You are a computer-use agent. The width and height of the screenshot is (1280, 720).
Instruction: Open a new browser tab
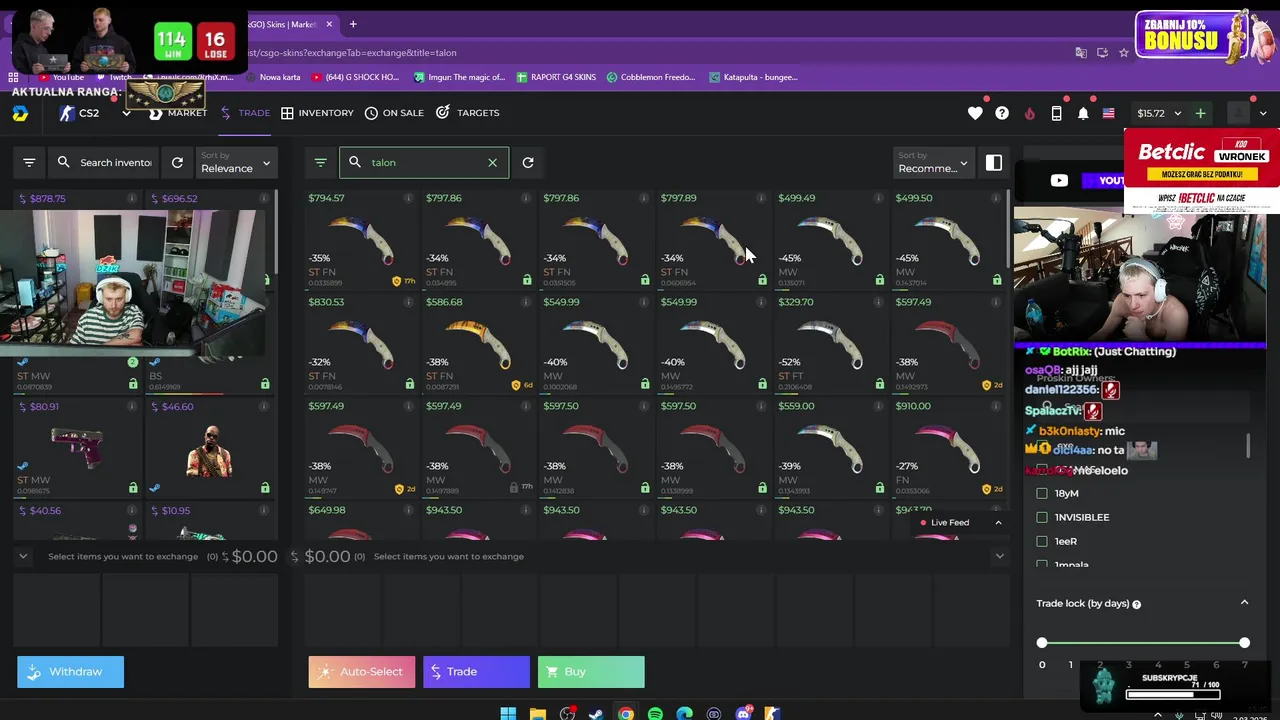(353, 24)
